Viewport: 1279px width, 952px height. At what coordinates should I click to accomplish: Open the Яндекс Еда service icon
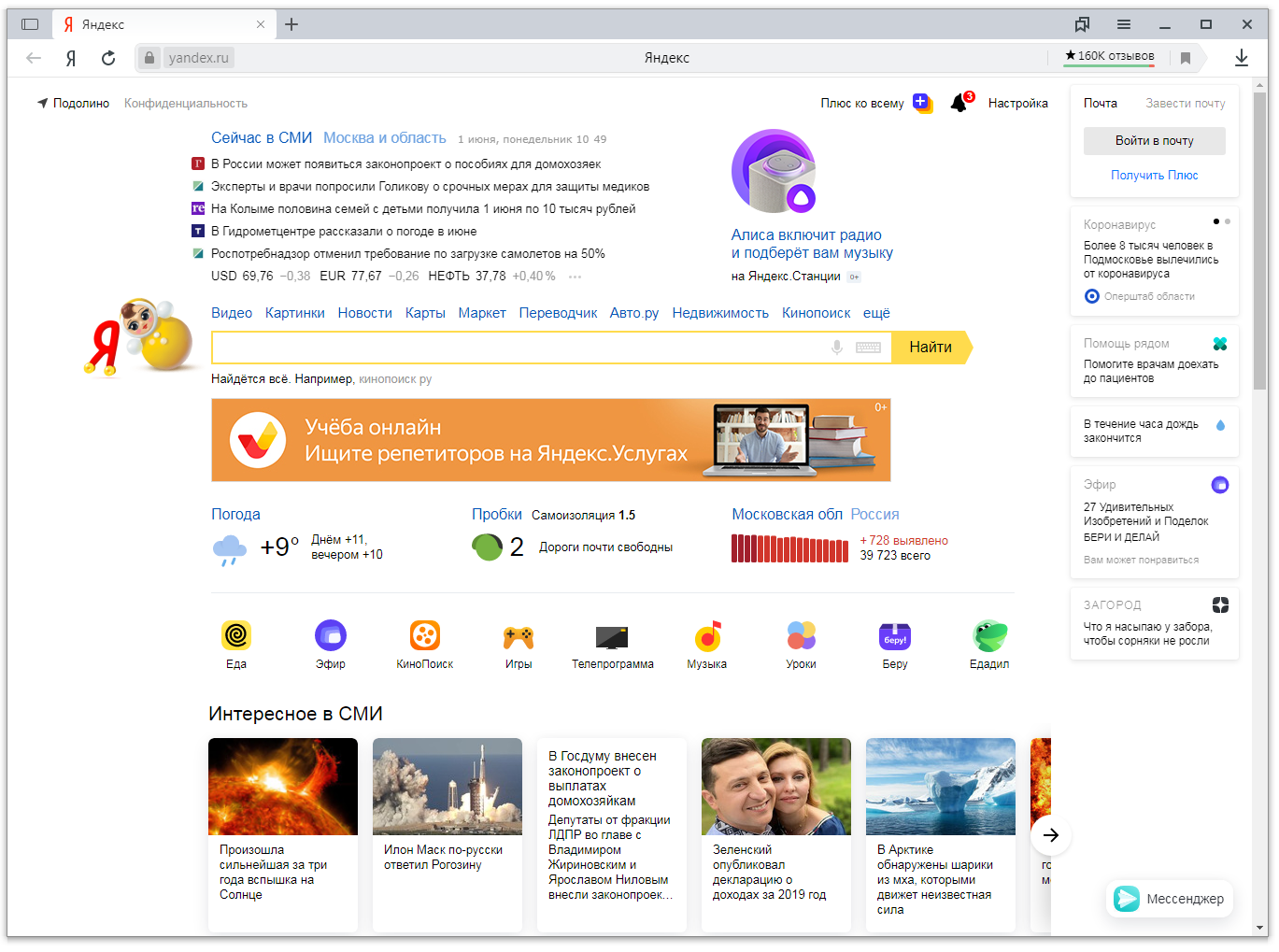pos(236,636)
